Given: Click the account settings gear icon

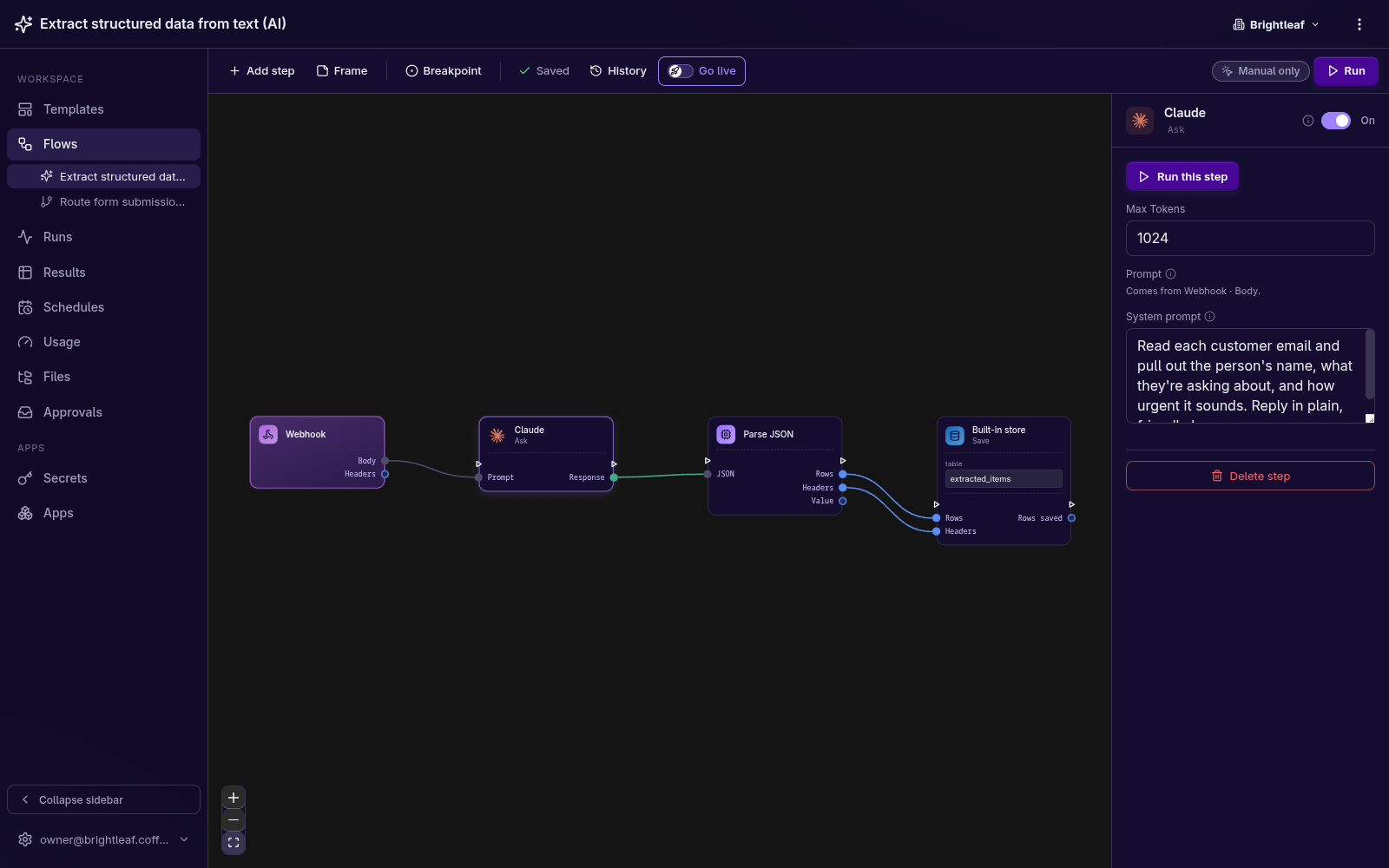Looking at the screenshot, I should tap(25, 839).
